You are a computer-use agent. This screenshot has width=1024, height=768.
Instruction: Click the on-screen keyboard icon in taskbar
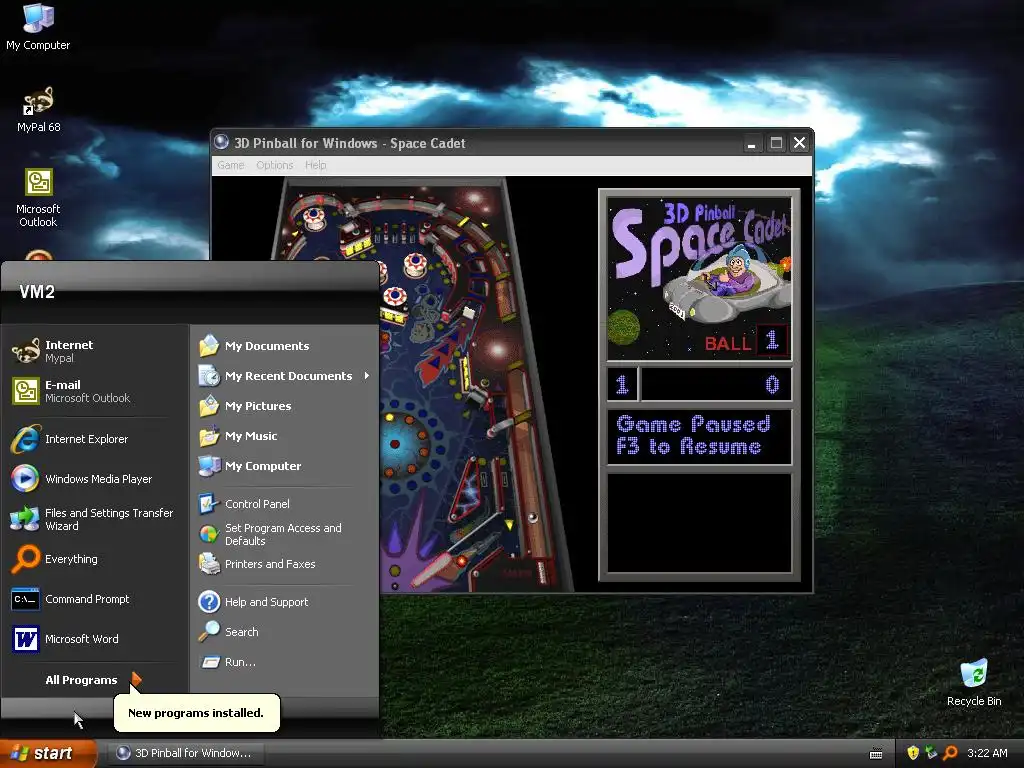(876, 754)
